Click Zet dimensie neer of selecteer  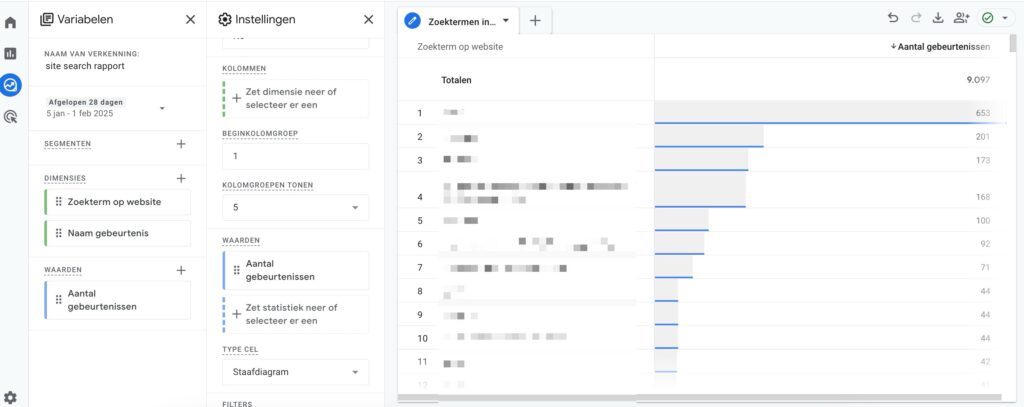pos(295,99)
